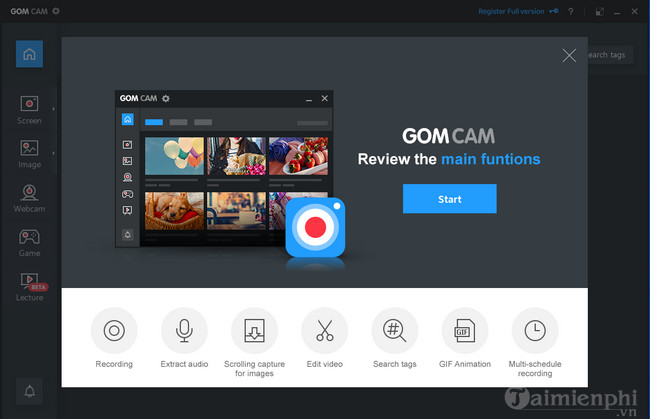Image resolution: width=650 pixels, height=419 pixels.
Task: Select the Screen recording mode
Action: click(29, 110)
